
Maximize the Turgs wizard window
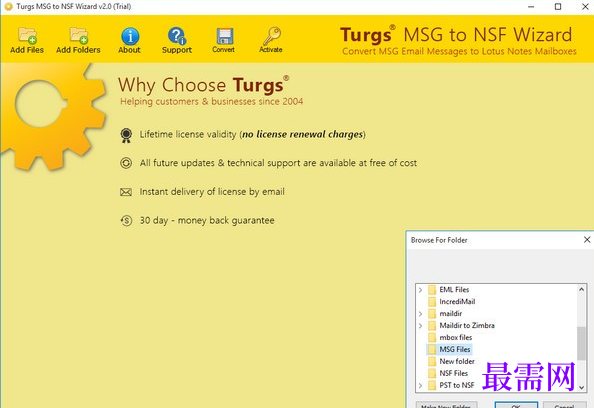[x=558, y=7]
